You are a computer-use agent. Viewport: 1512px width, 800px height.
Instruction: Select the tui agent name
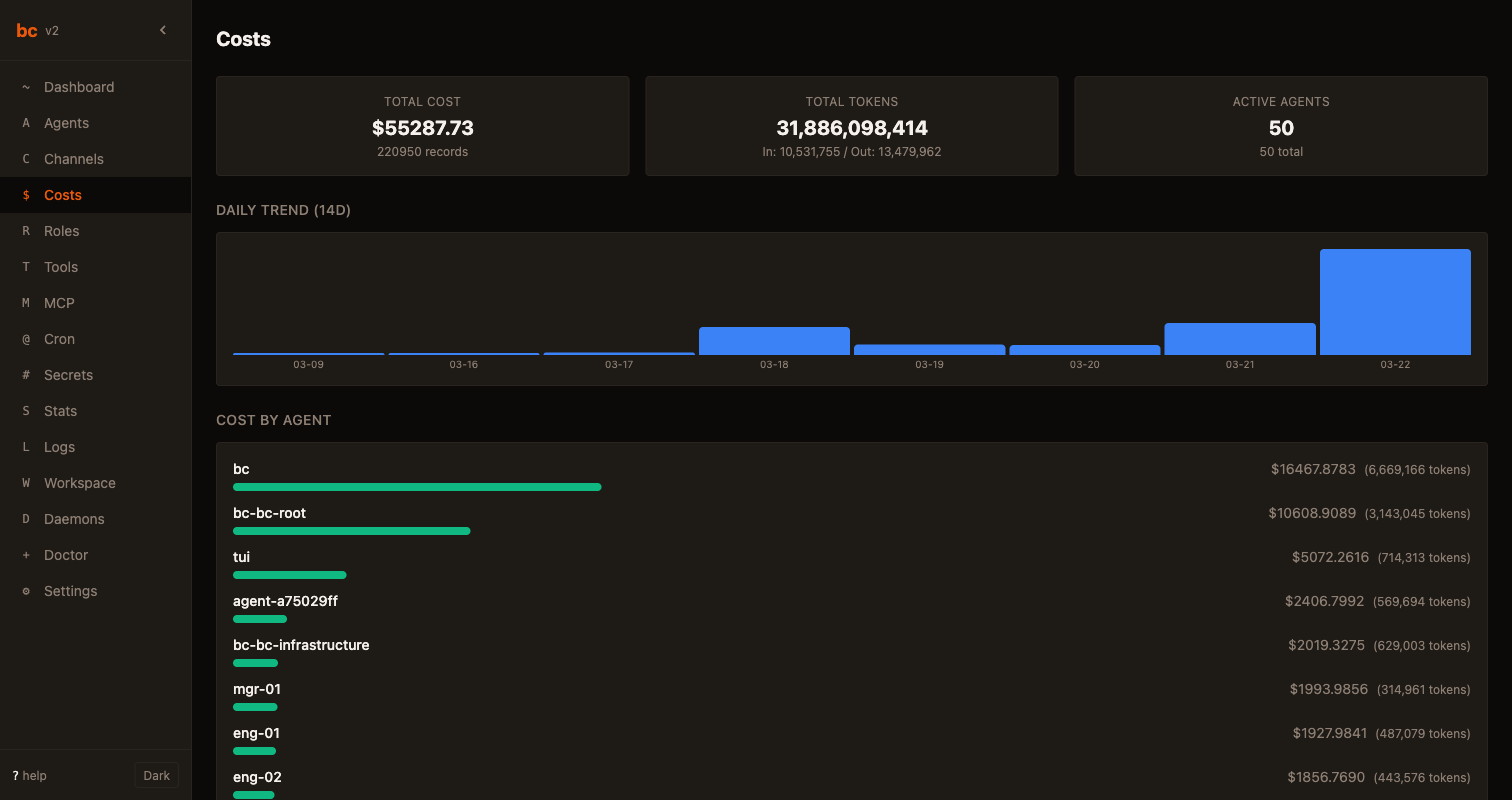pyautogui.click(x=241, y=557)
